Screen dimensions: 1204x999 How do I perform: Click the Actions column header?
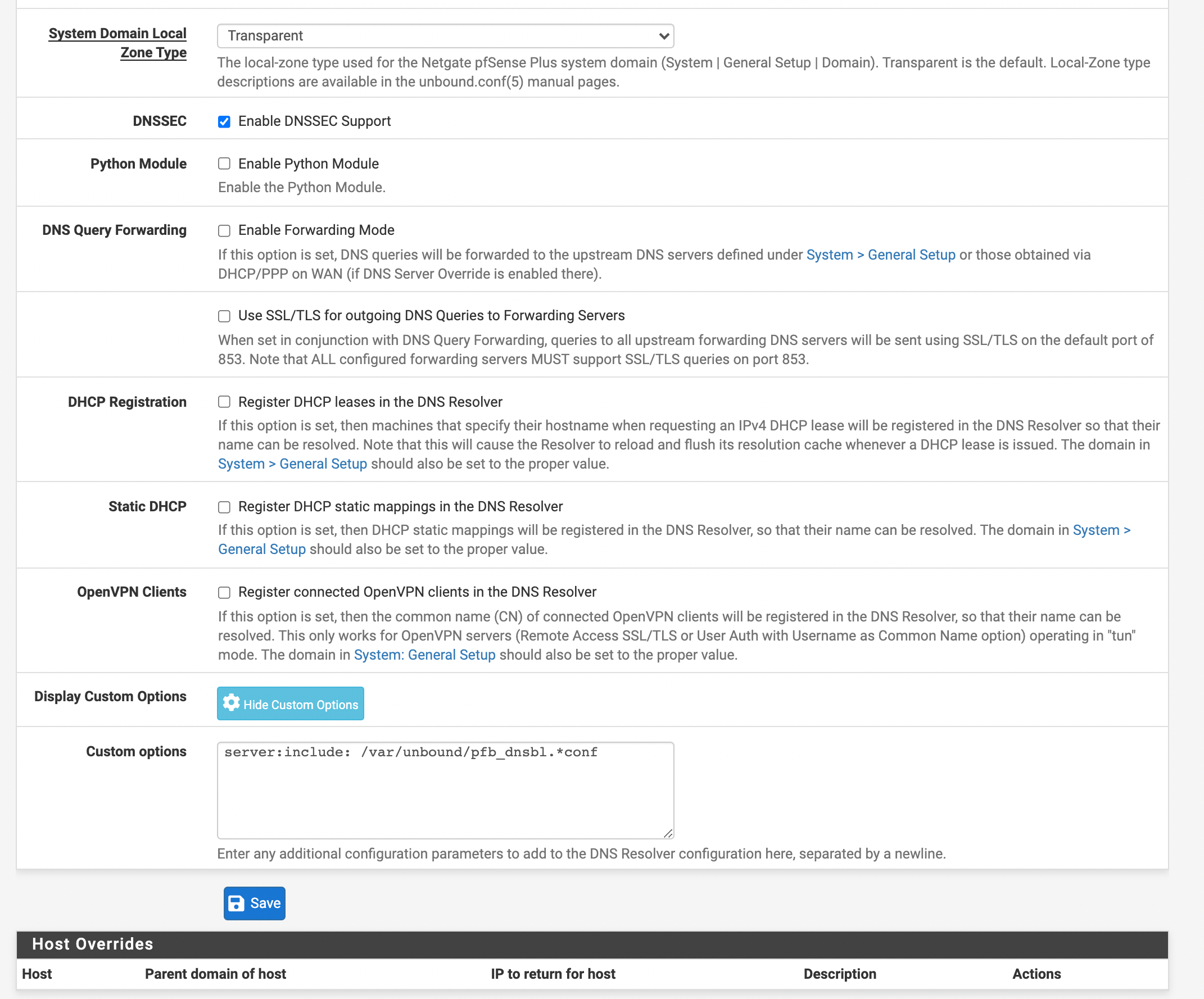(x=1036, y=974)
